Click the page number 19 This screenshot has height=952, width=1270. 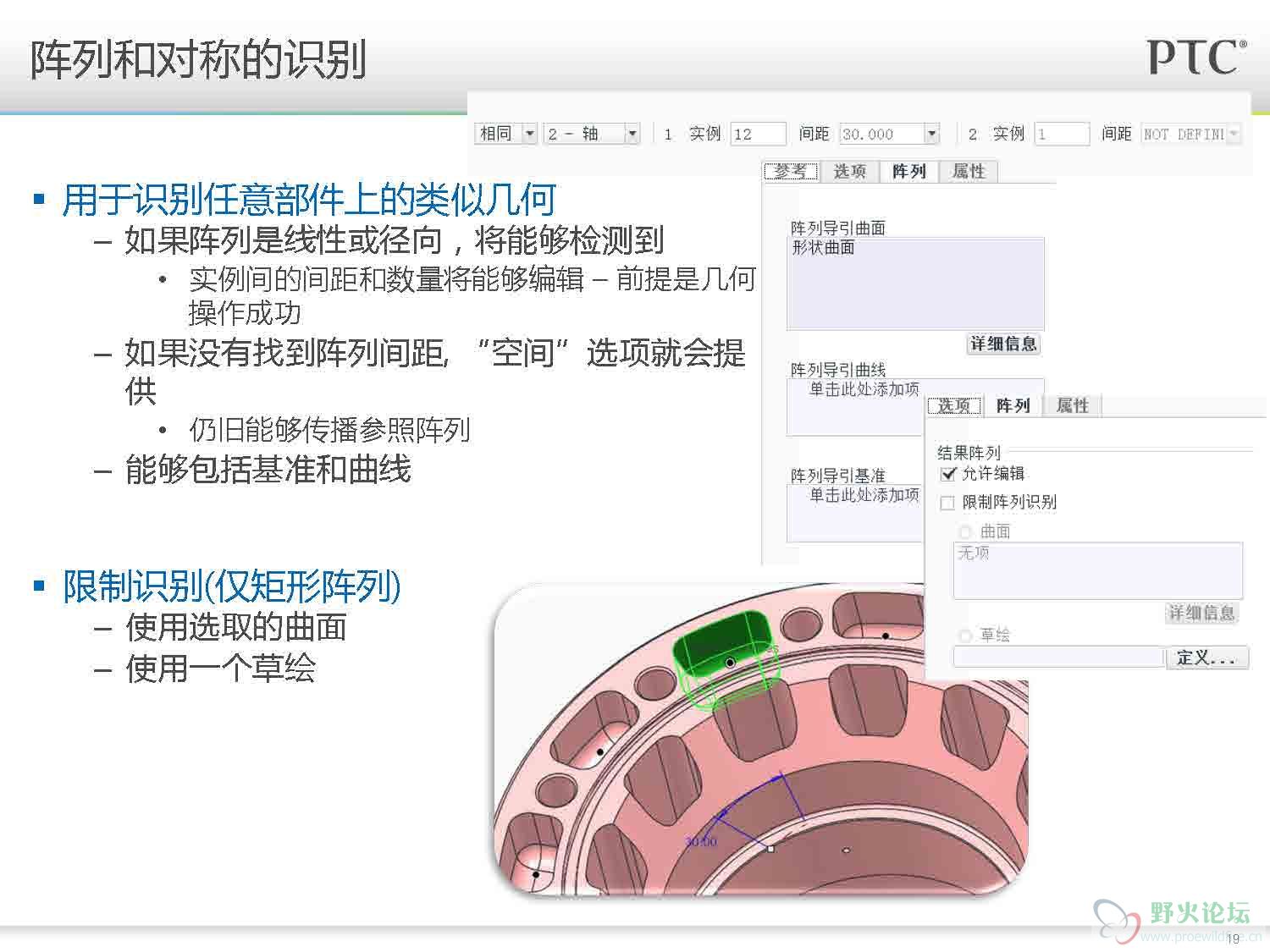click(1233, 938)
